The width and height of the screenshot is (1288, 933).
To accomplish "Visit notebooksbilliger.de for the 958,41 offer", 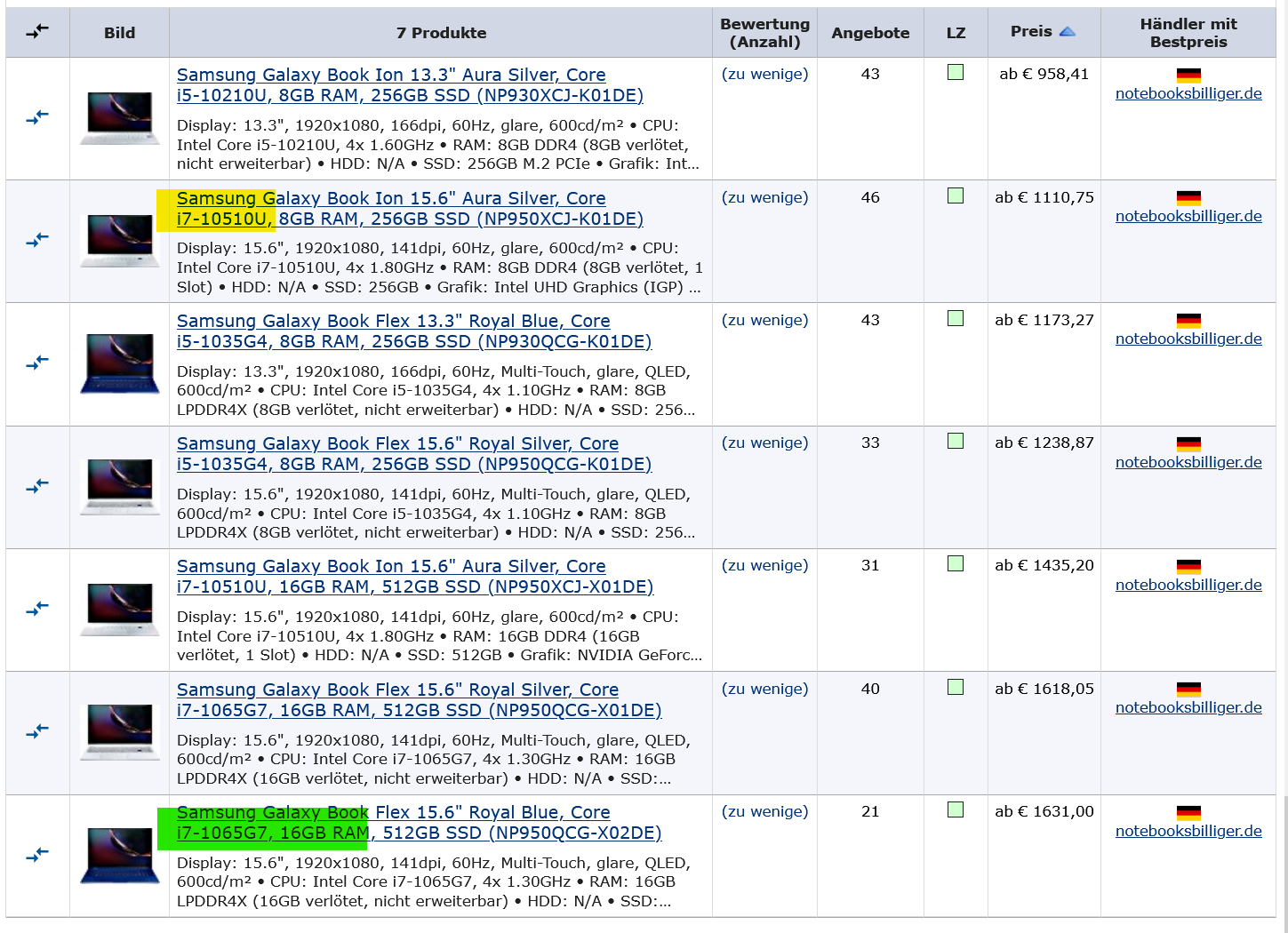I will [x=1188, y=93].
